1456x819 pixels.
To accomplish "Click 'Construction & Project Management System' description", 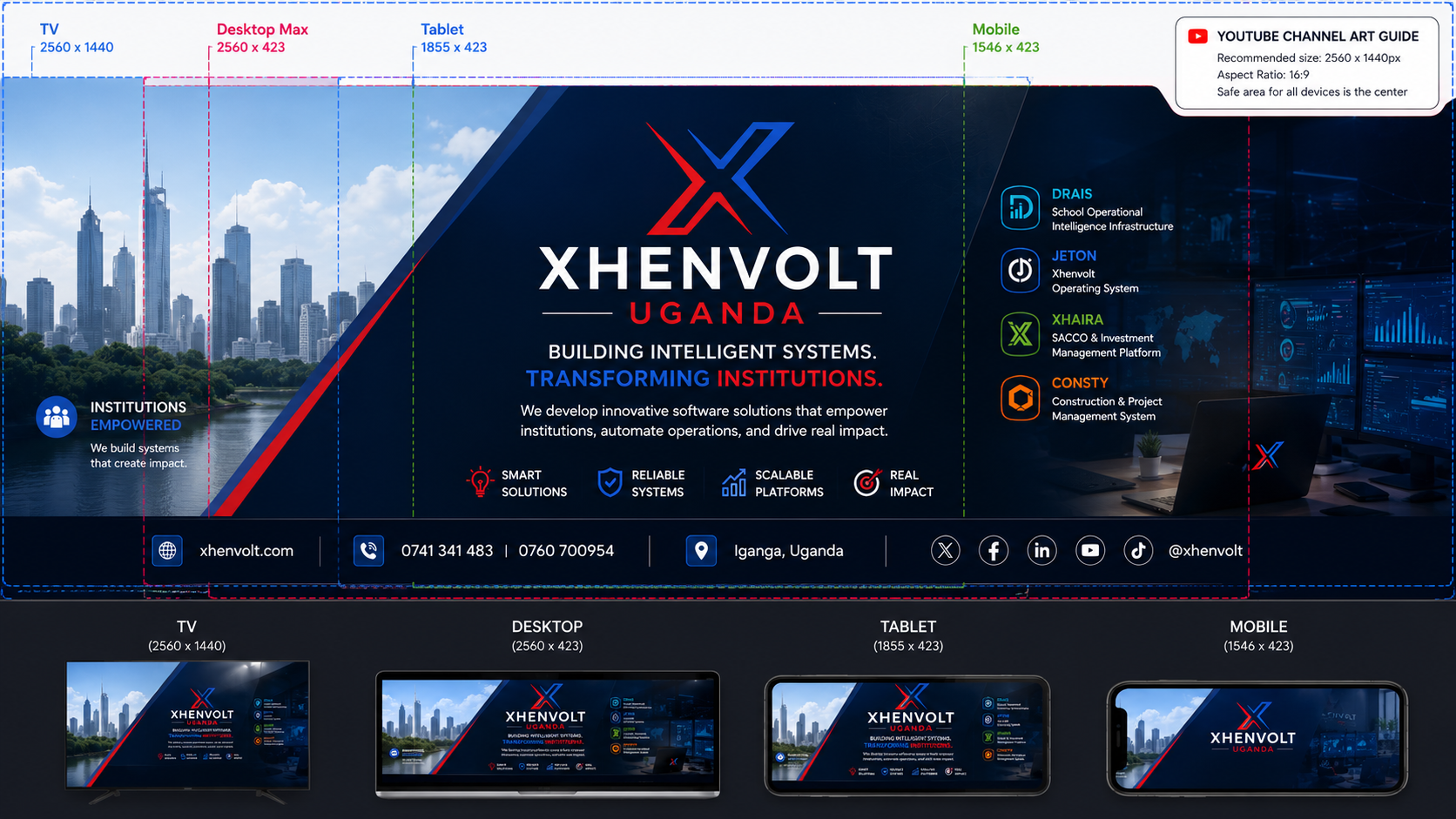I will pyautogui.click(x=1107, y=409).
